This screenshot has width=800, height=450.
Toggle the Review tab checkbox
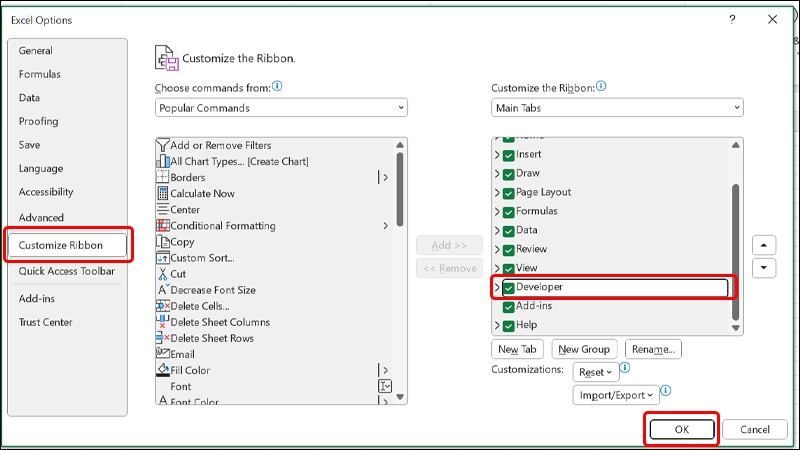point(509,250)
